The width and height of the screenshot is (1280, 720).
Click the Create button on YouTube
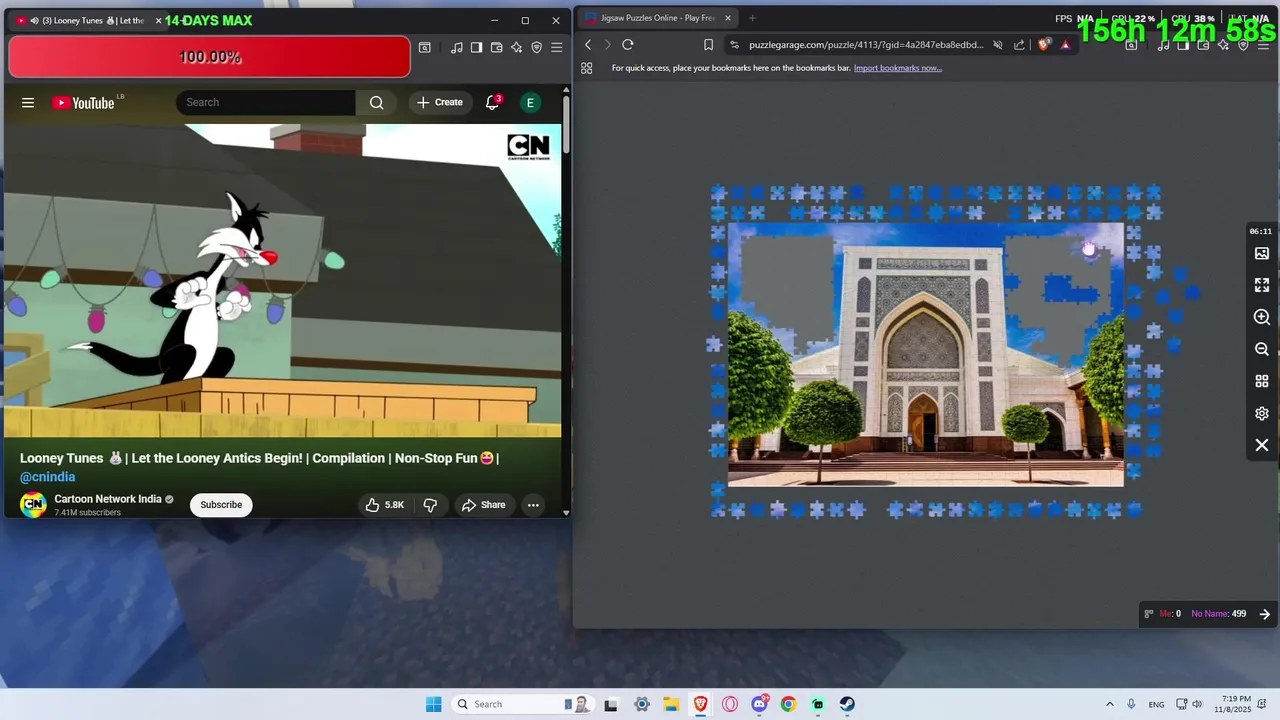440,102
